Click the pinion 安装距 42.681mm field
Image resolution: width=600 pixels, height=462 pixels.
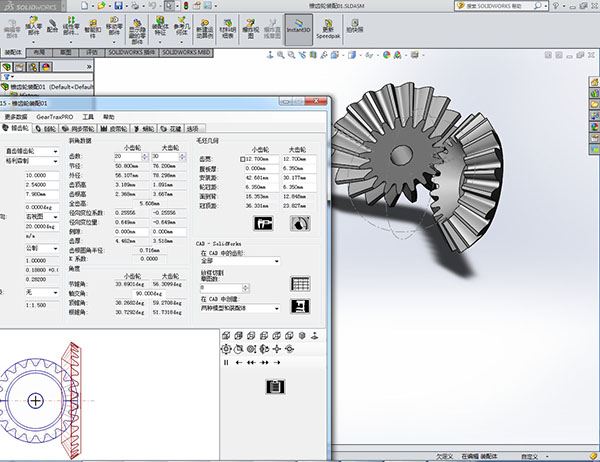(262, 178)
